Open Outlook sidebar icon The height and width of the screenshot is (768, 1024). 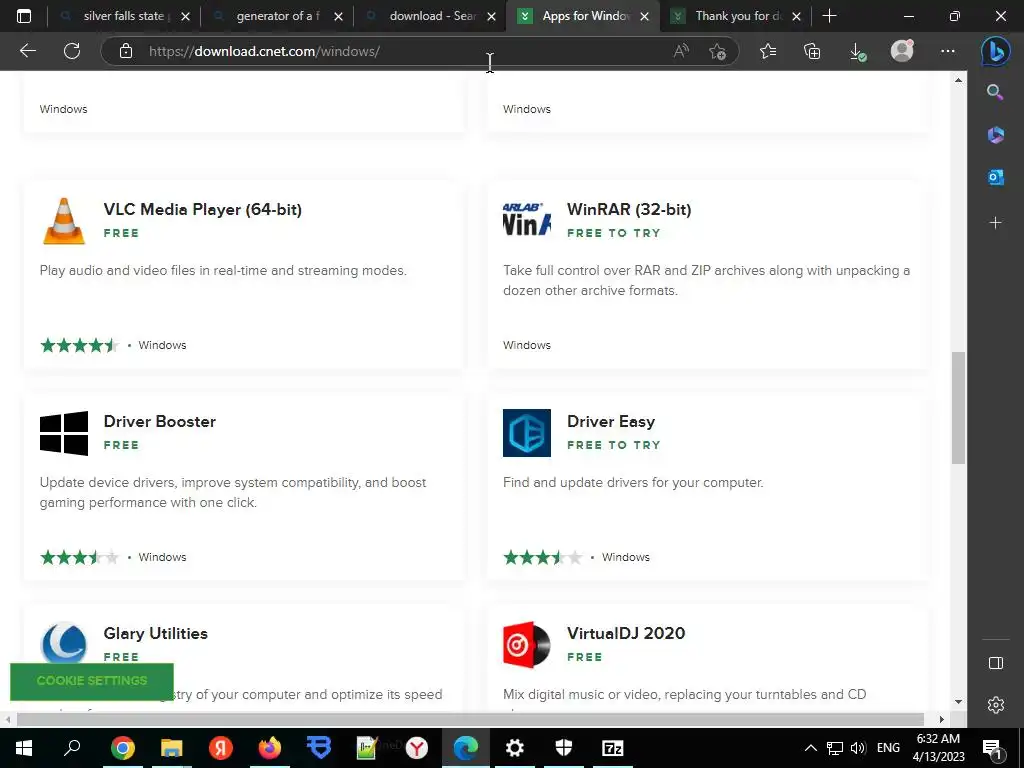[x=995, y=177]
